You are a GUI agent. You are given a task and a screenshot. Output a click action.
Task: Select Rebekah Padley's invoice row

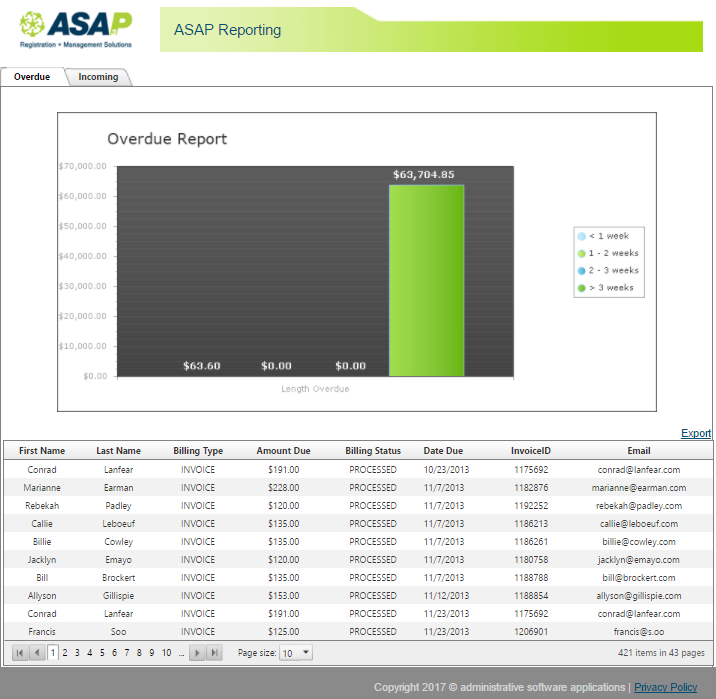point(357,506)
